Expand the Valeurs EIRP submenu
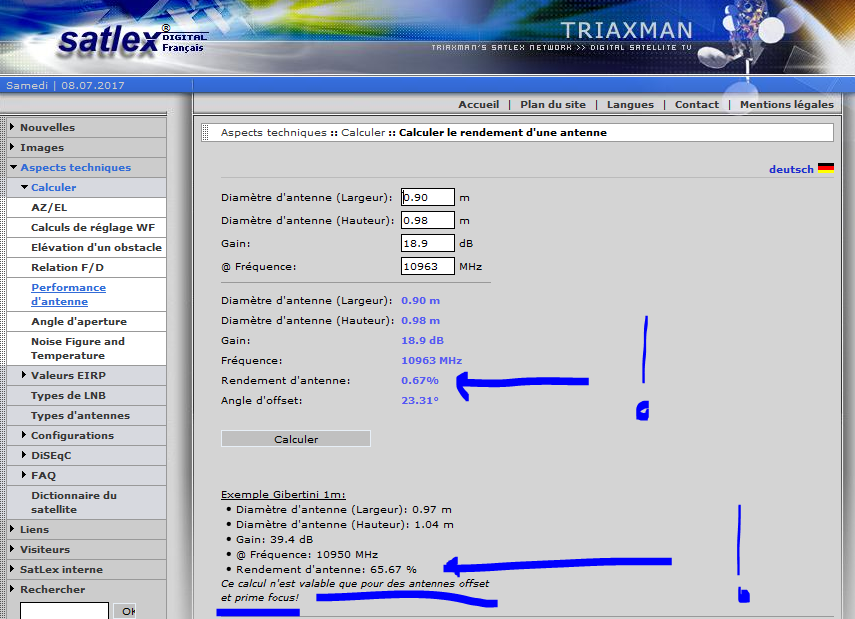Image resolution: width=855 pixels, height=619 pixels. click(x=68, y=375)
